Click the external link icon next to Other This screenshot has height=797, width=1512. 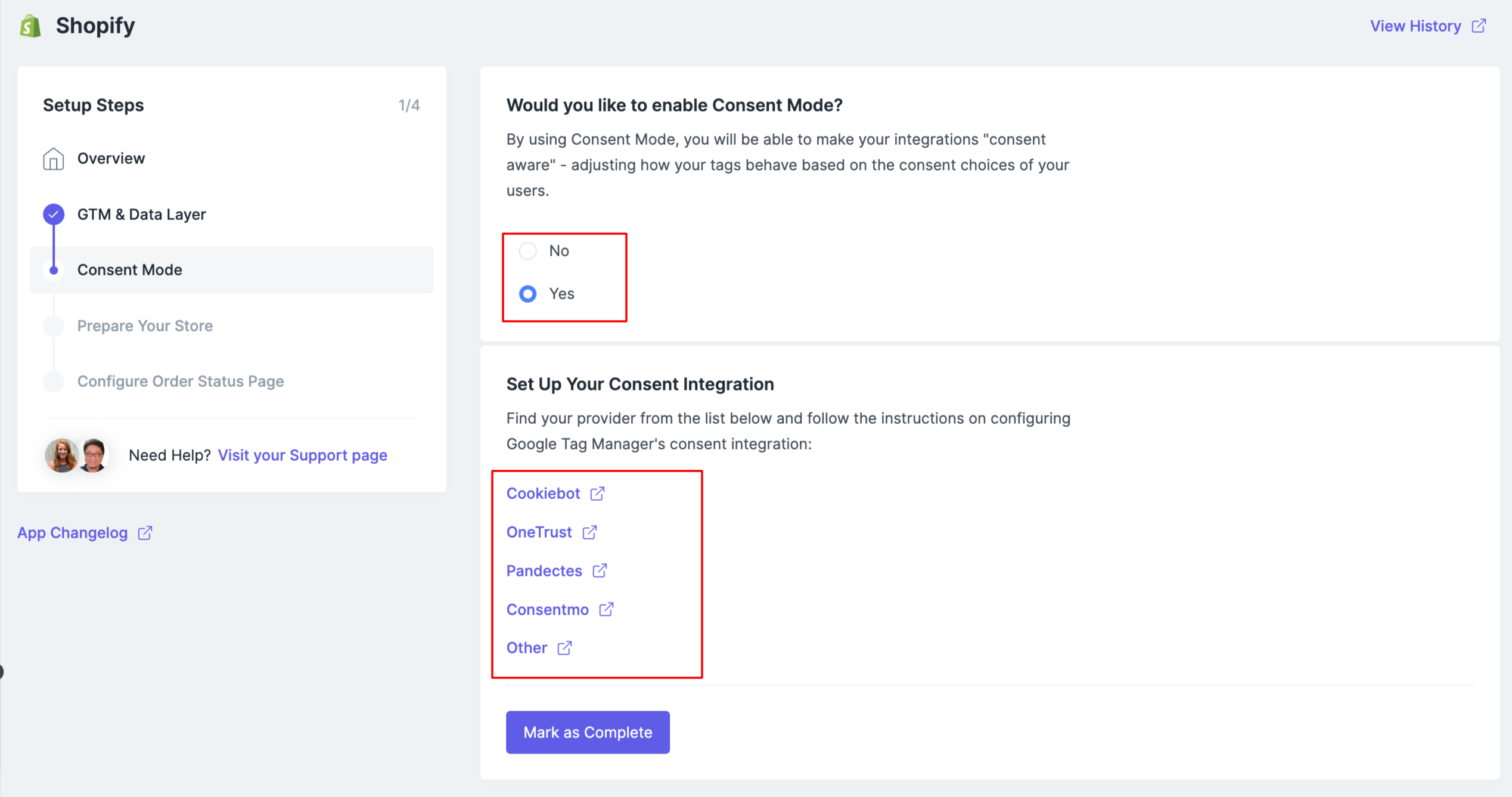click(x=564, y=648)
